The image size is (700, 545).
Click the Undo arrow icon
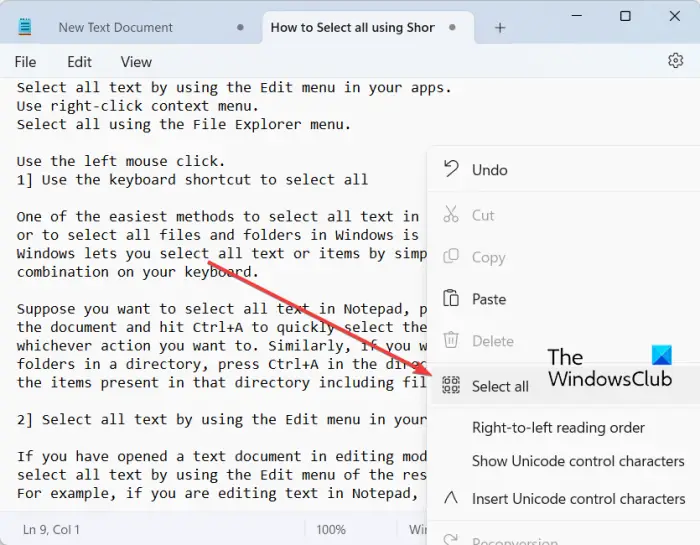click(451, 170)
